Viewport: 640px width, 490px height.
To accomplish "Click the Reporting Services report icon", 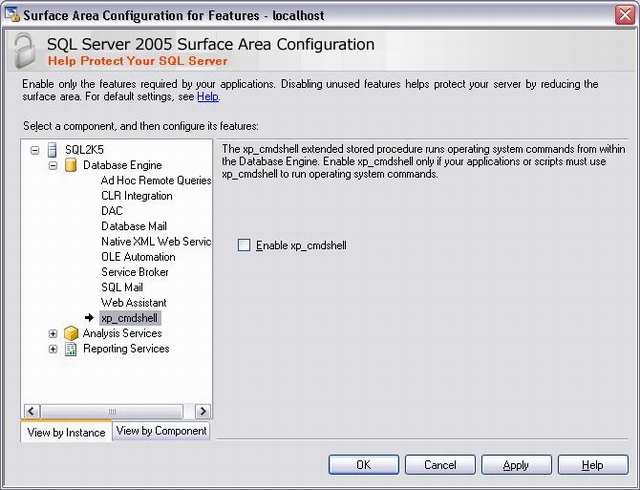I will point(71,349).
